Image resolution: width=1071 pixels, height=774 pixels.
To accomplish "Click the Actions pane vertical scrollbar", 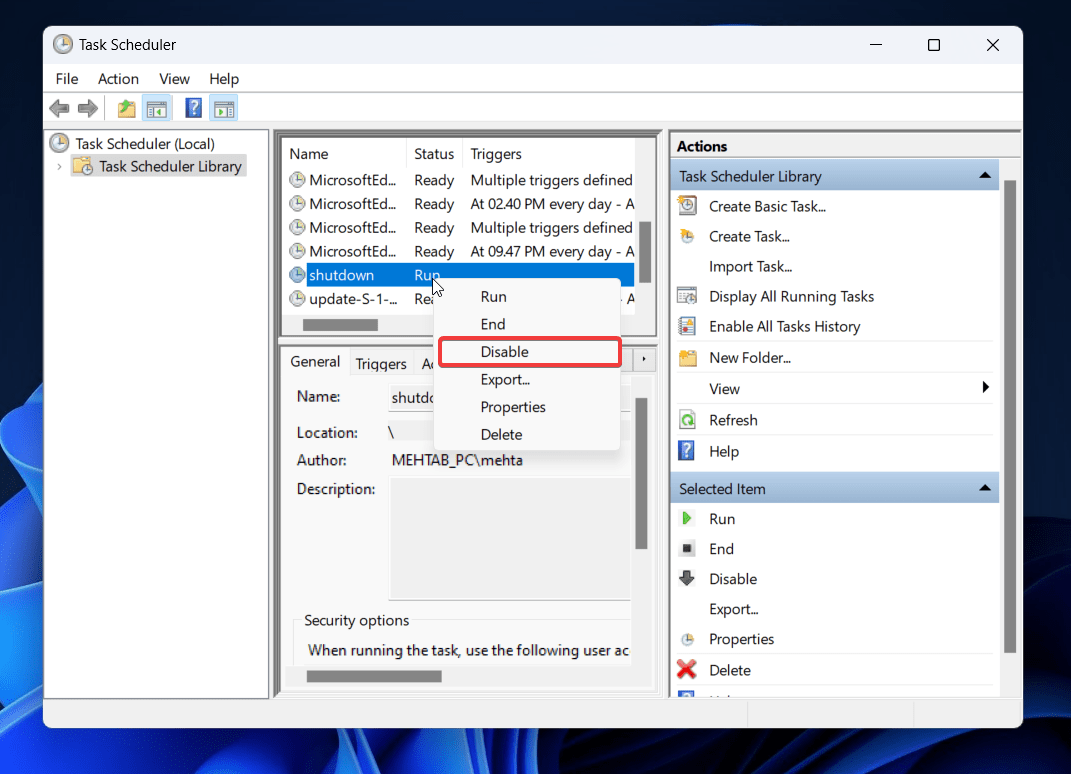I will pos(1010,417).
